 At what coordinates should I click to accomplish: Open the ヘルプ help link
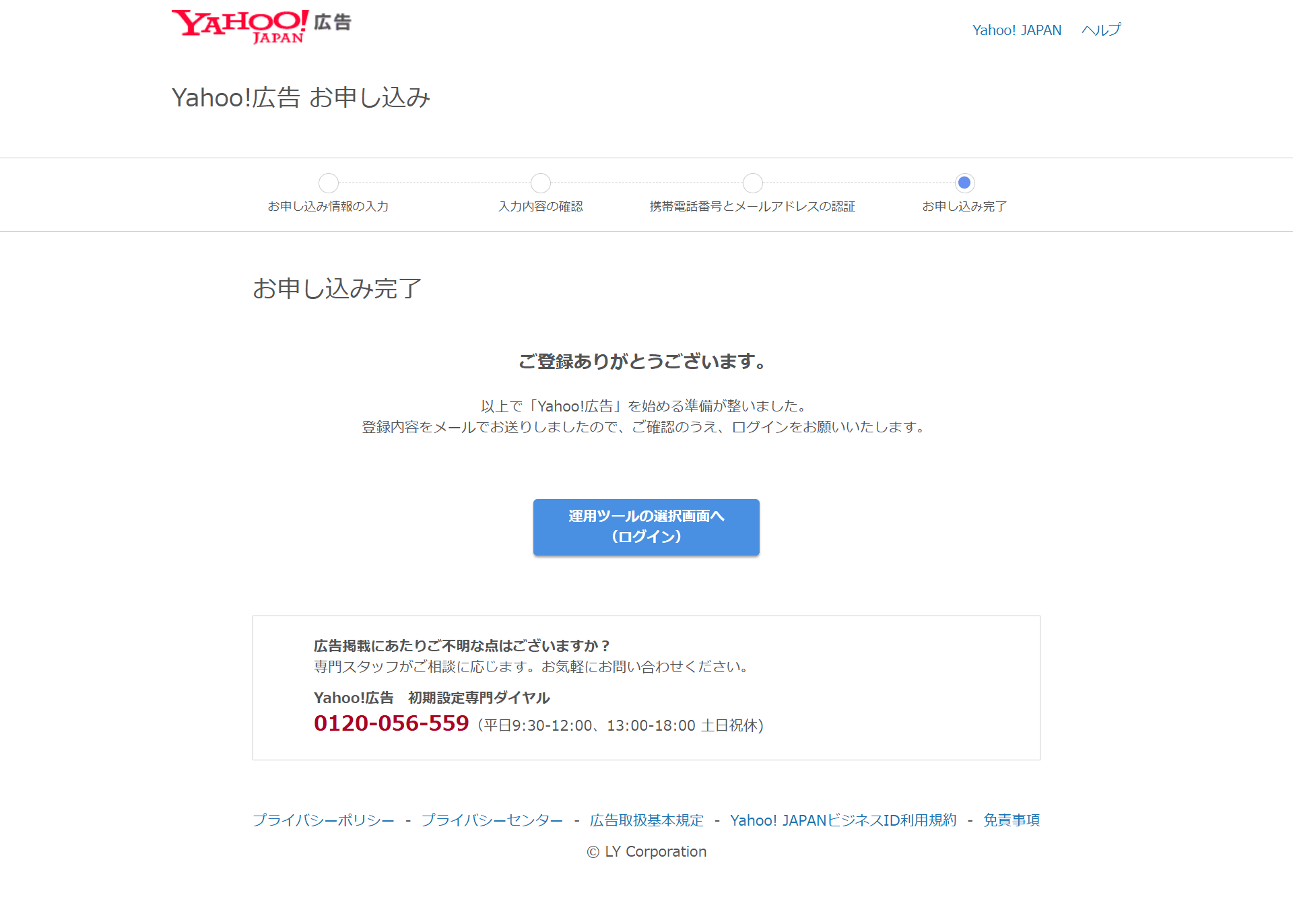pyautogui.click(x=1101, y=30)
